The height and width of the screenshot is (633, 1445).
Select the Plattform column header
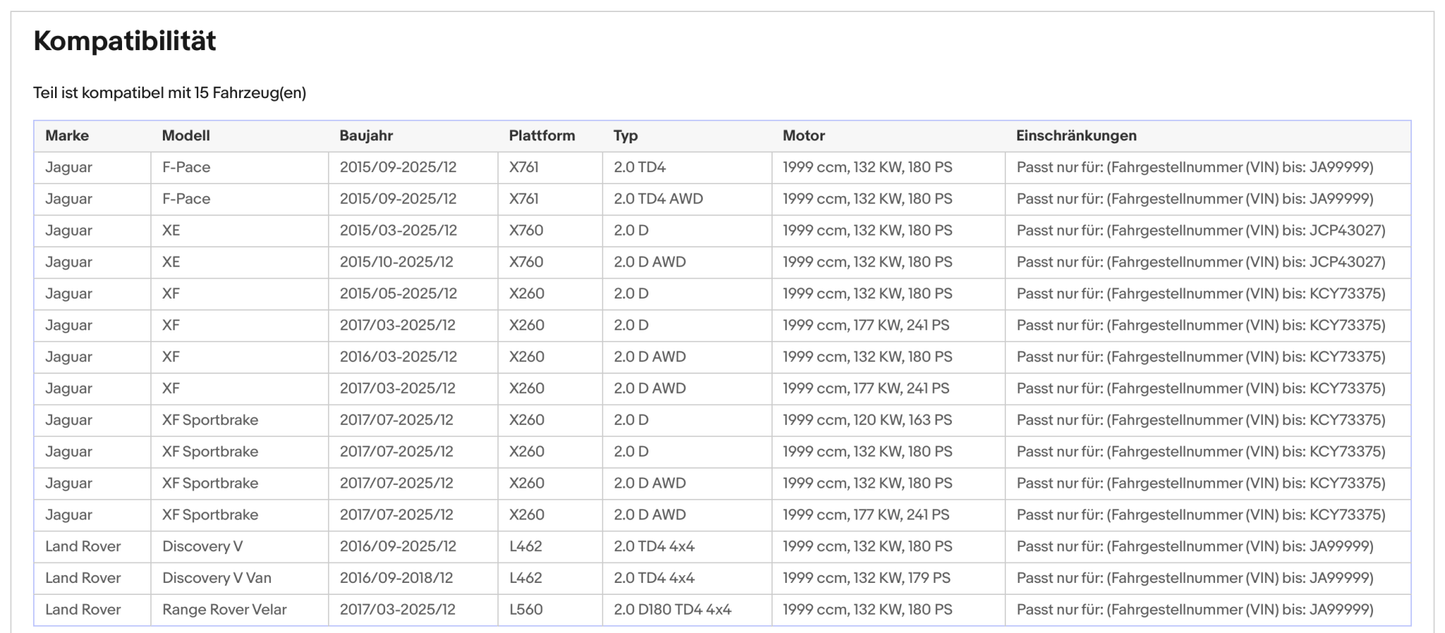pos(541,136)
